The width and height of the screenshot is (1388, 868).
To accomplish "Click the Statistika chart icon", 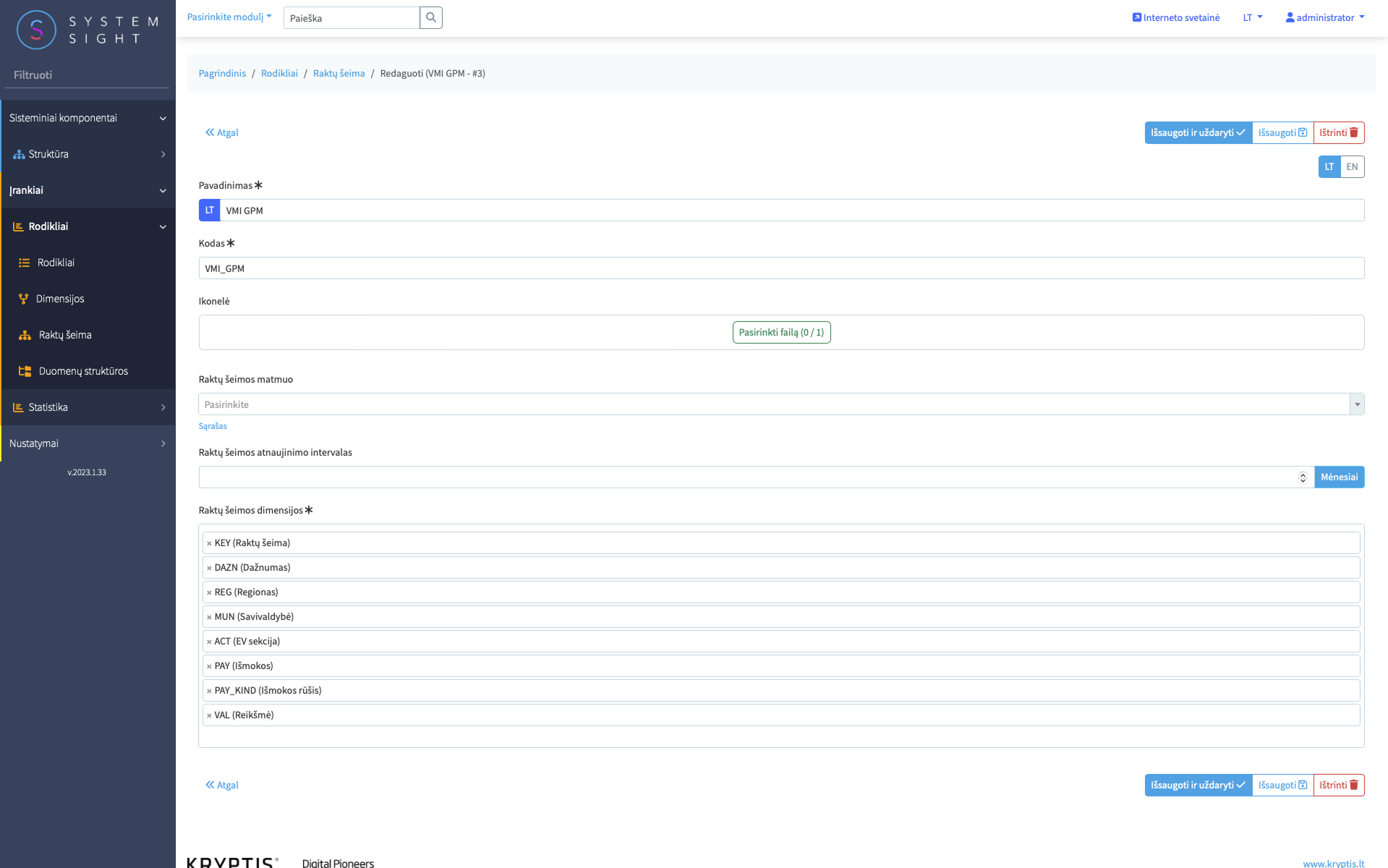I will [18, 407].
